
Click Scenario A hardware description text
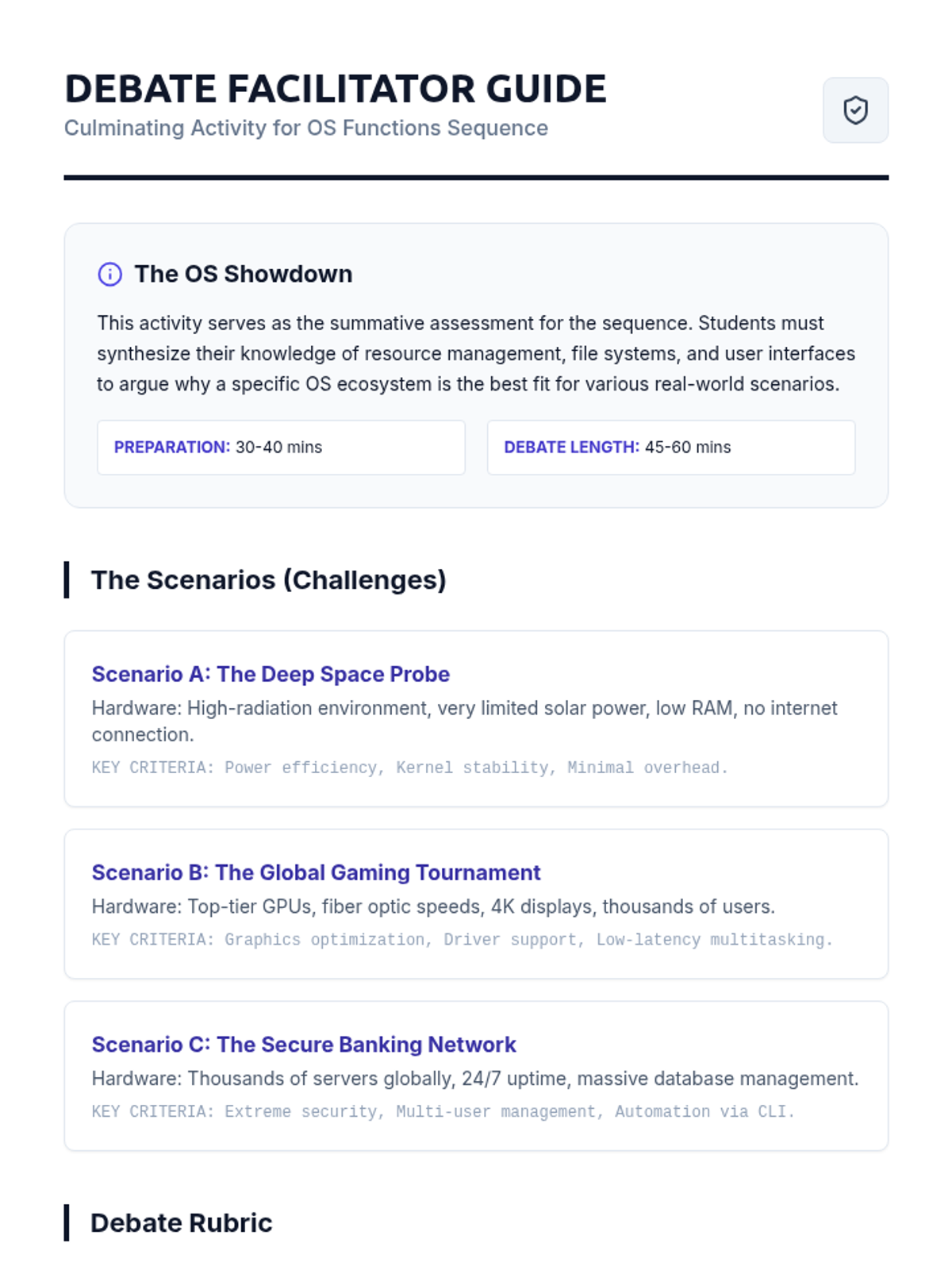[x=465, y=721]
